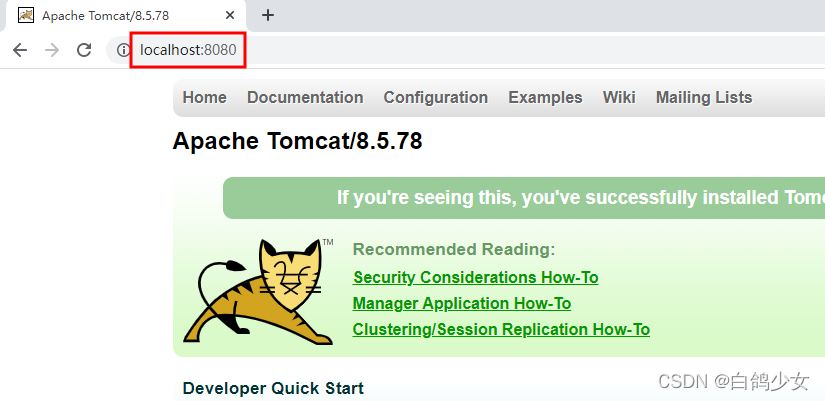Open the Mailing Lists navigation item
825x401 pixels.
[x=704, y=97]
